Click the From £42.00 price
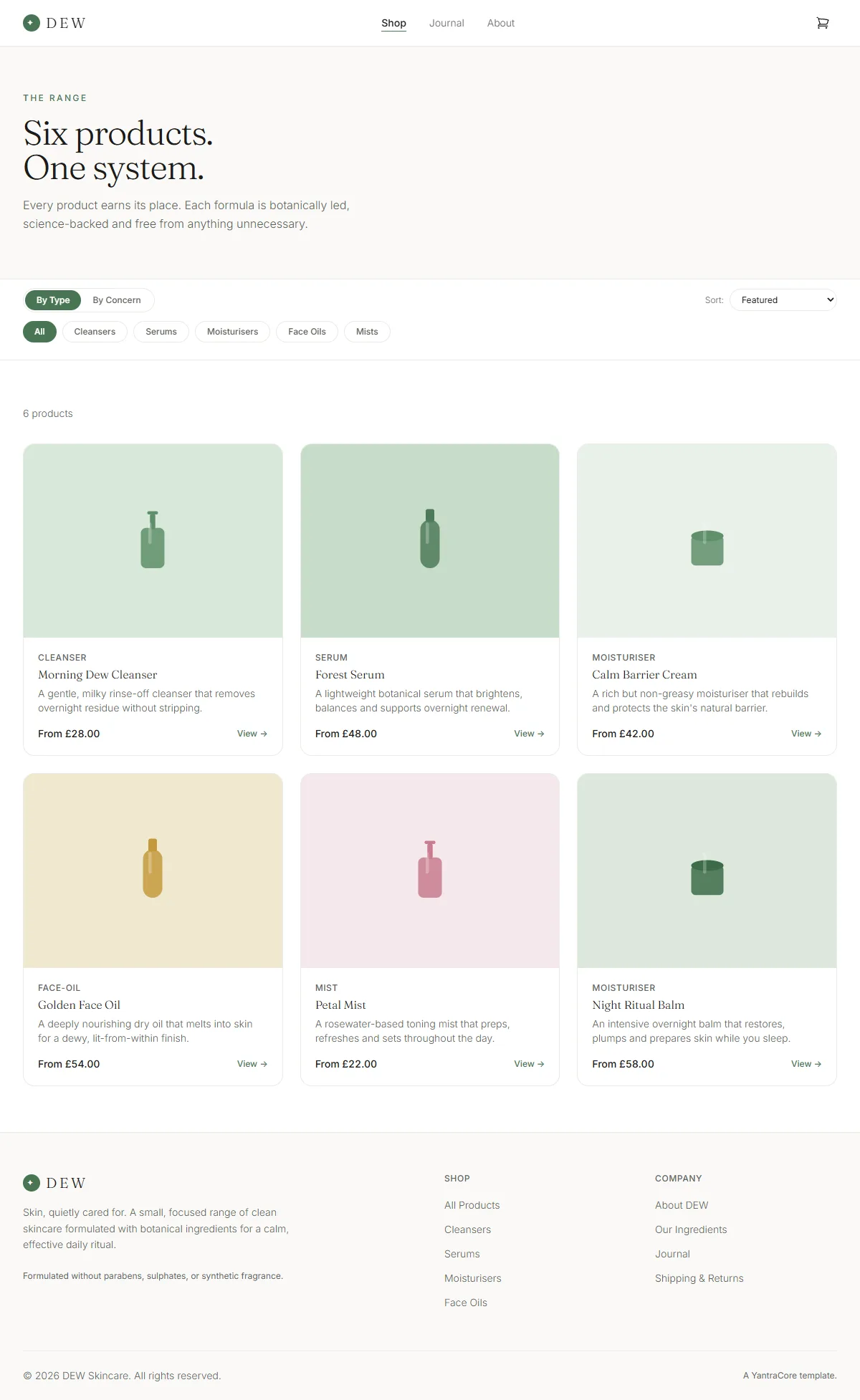 pos(623,734)
